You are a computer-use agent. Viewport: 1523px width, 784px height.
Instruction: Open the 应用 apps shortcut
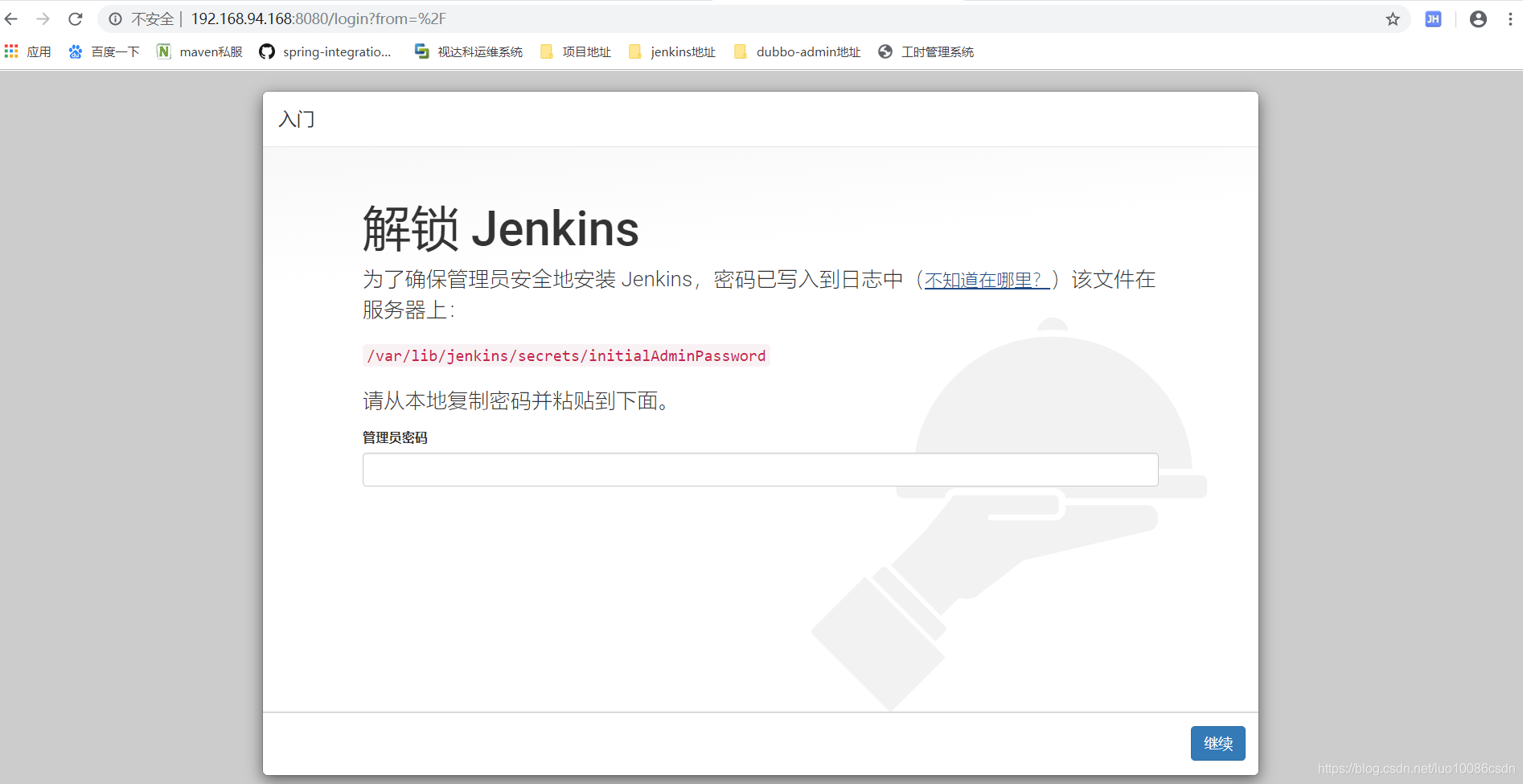(28, 51)
